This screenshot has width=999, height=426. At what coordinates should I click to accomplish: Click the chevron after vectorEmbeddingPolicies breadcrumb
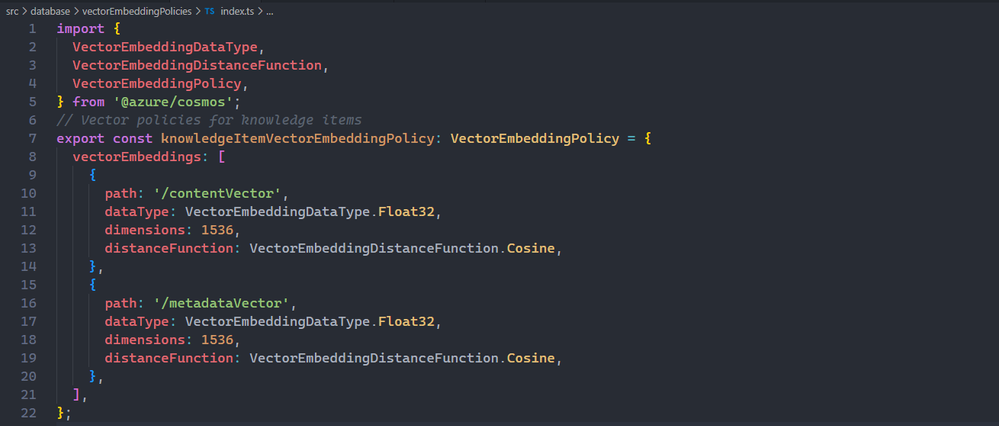pyautogui.click(x=198, y=11)
